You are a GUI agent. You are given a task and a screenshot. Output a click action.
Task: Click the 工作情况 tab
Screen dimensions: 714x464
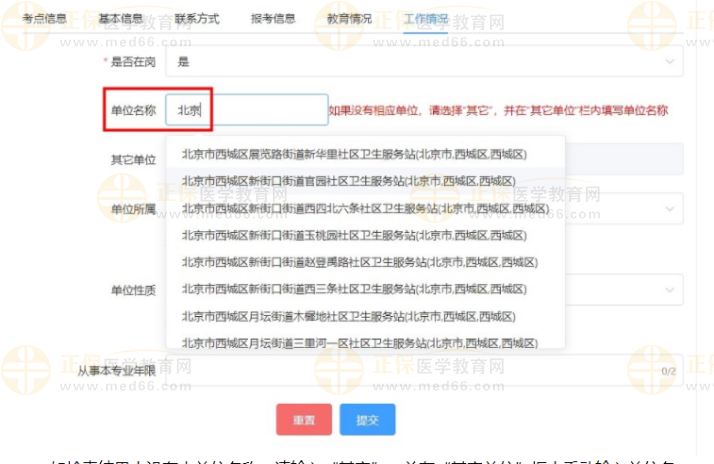click(x=426, y=19)
